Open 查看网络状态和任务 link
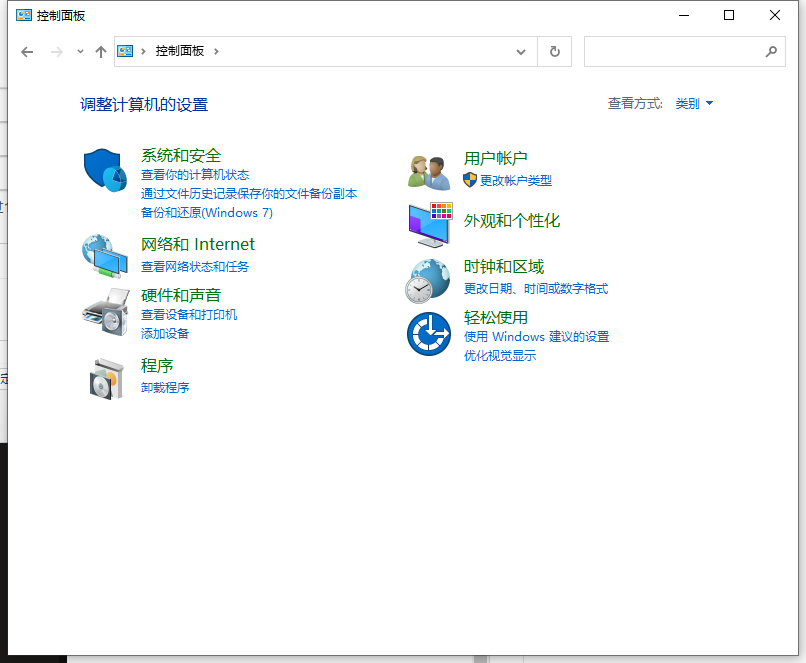This screenshot has width=806, height=663. (x=195, y=266)
